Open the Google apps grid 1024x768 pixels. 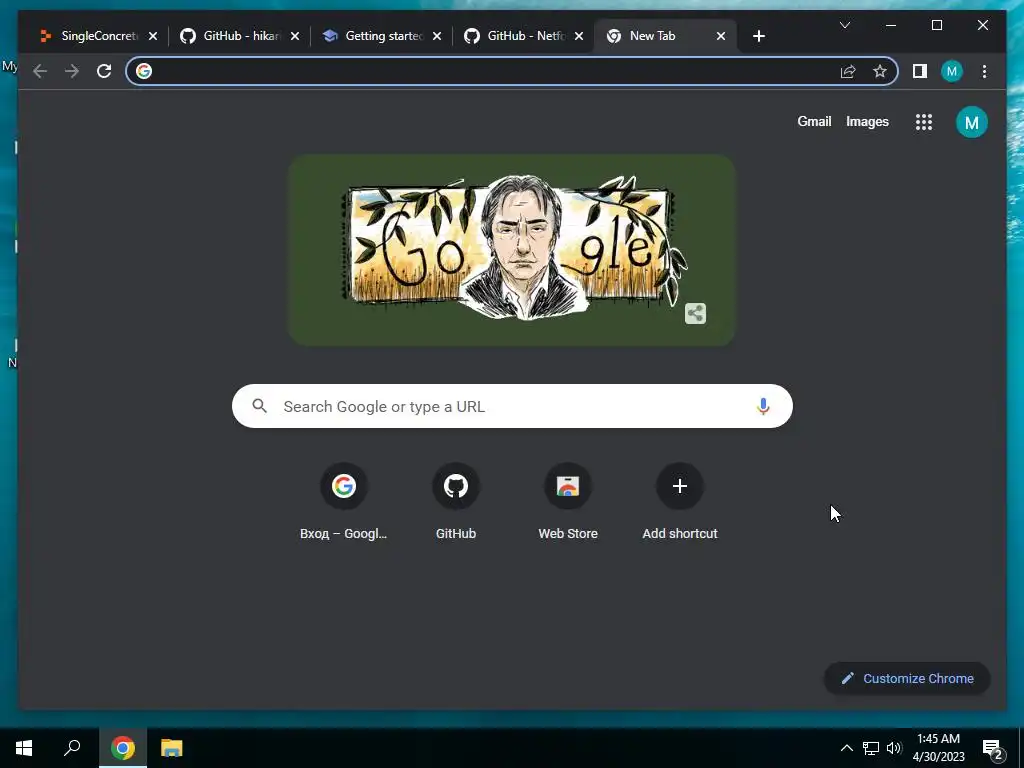pos(923,122)
